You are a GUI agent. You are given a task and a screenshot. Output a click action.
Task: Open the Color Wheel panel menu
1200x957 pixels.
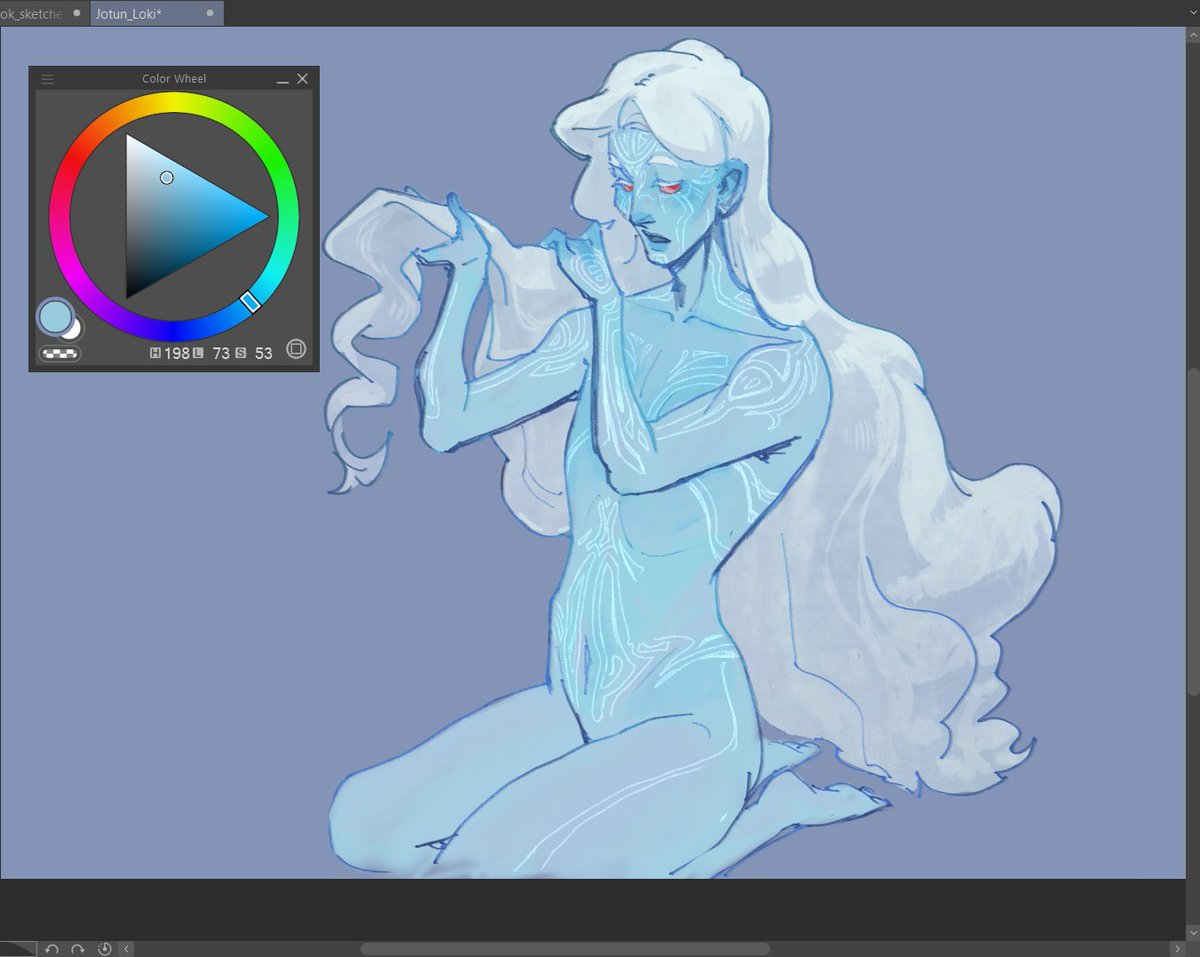pos(47,79)
